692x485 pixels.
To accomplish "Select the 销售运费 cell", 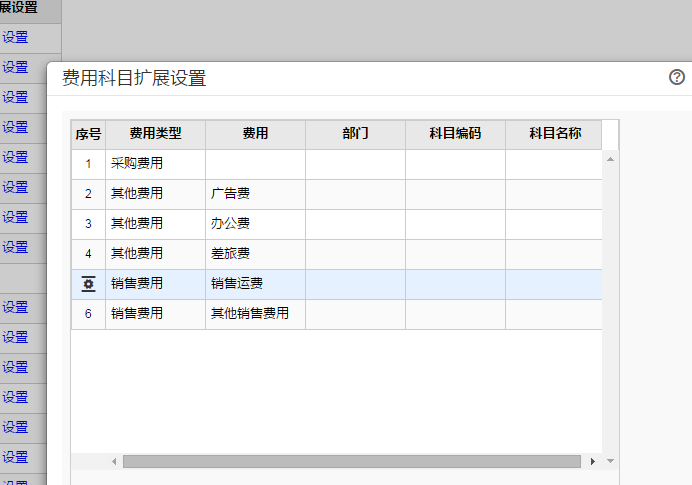I will (x=255, y=284).
